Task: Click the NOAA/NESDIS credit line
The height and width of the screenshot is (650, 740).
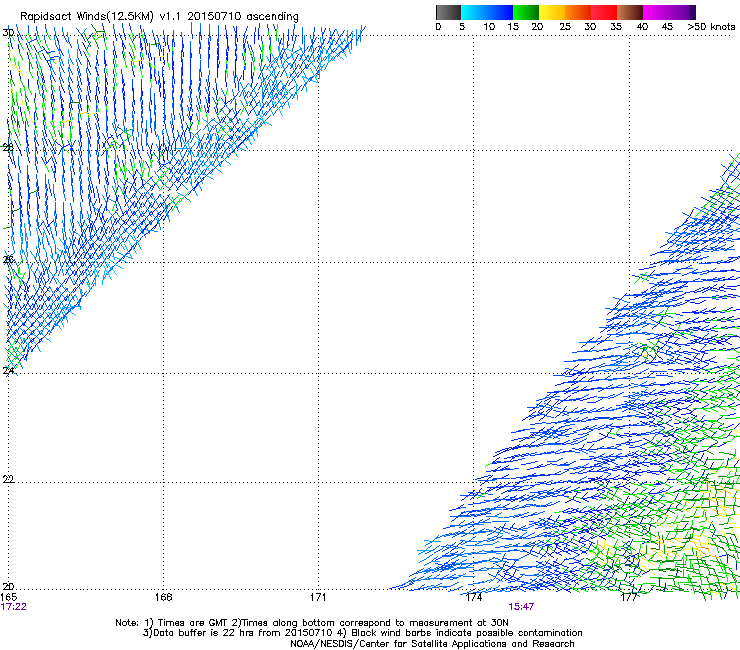Action: pyautogui.click(x=432, y=644)
